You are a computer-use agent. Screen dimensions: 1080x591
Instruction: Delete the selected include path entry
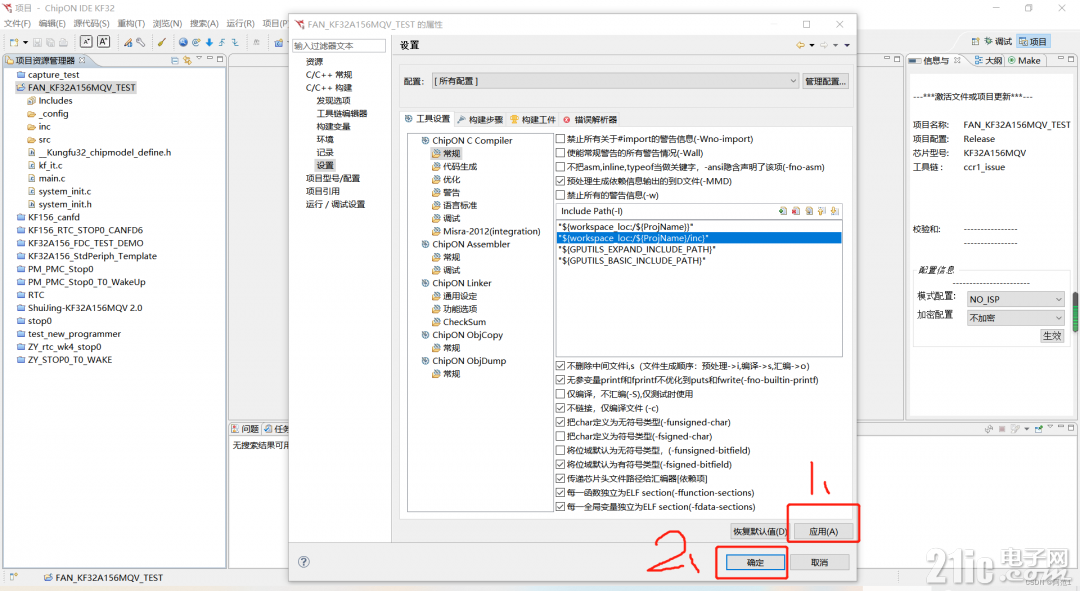pos(796,211)
